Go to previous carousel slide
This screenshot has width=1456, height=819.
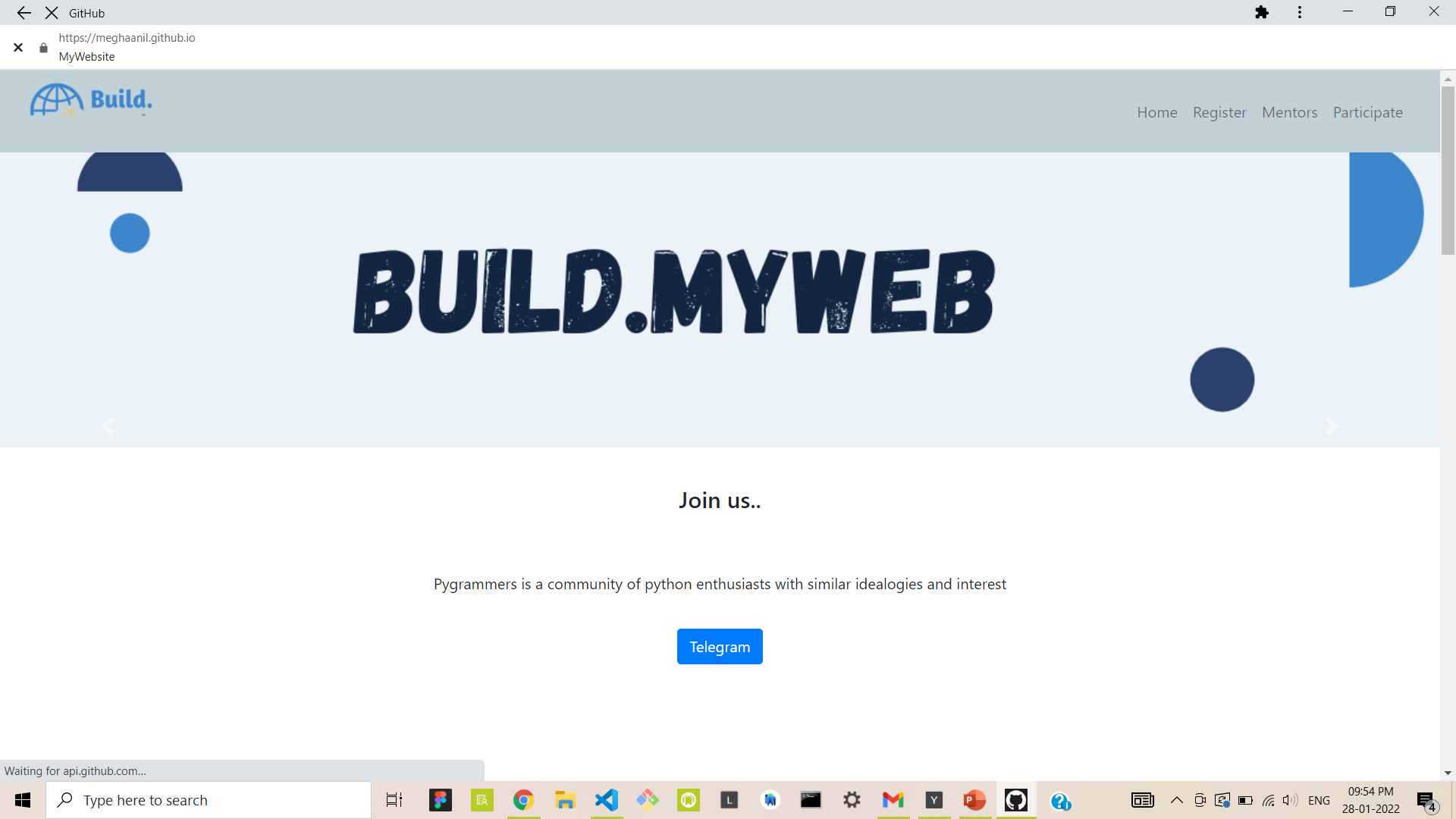(x=108, y=427)
